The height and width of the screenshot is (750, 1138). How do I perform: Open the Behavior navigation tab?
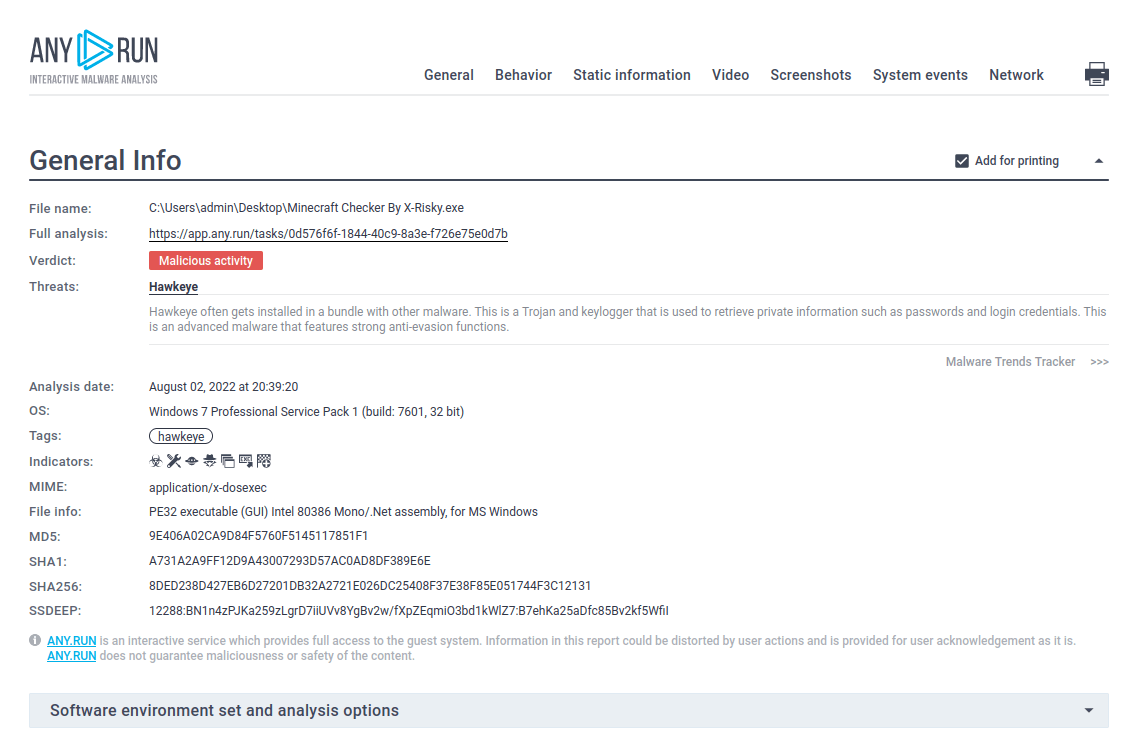pos(523,75)
